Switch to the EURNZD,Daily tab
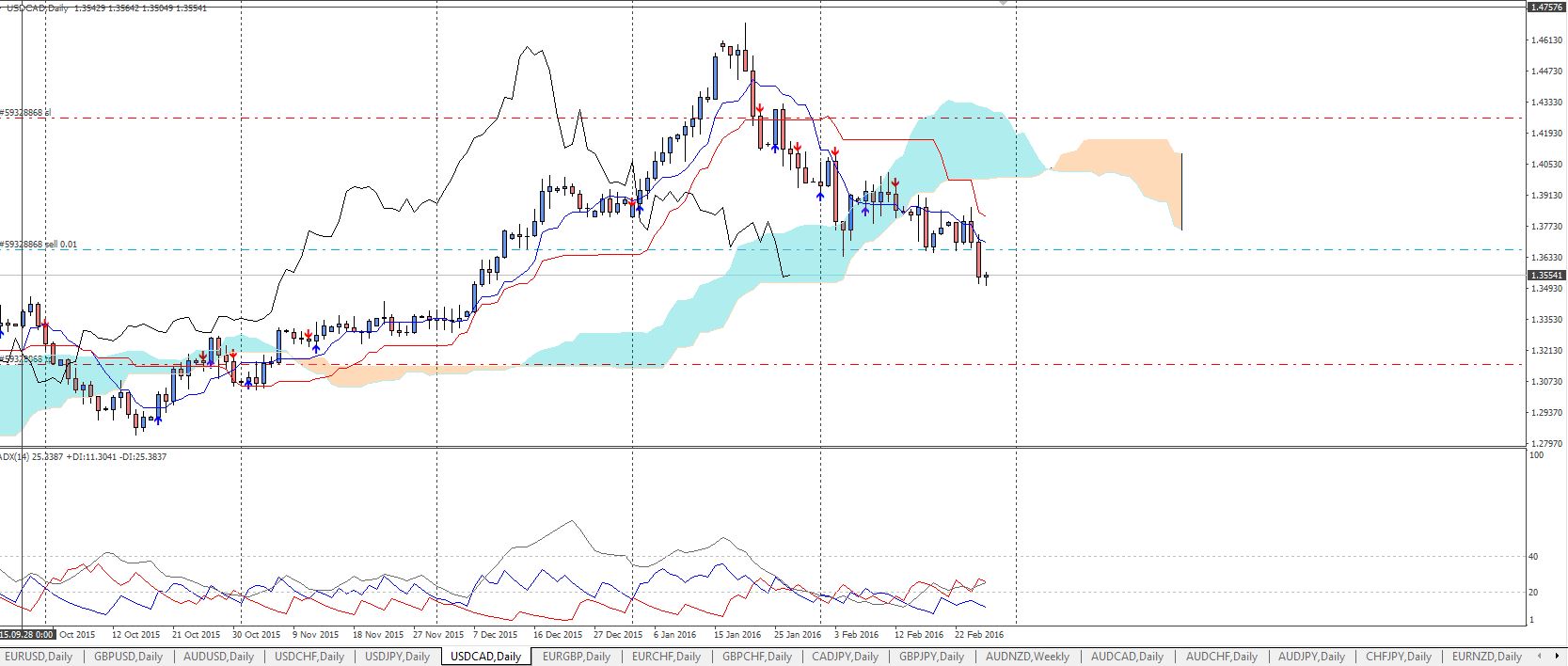 click(1486, 656)
